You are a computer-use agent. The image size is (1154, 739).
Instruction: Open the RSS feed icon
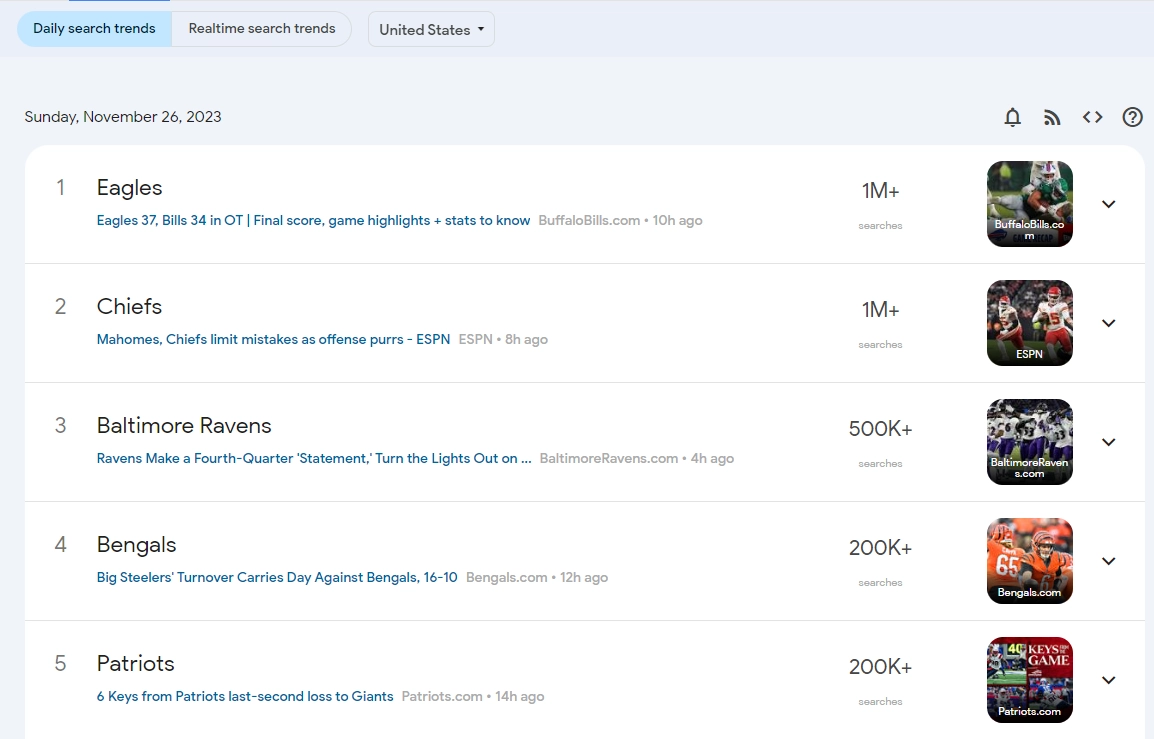point(1052,117)
